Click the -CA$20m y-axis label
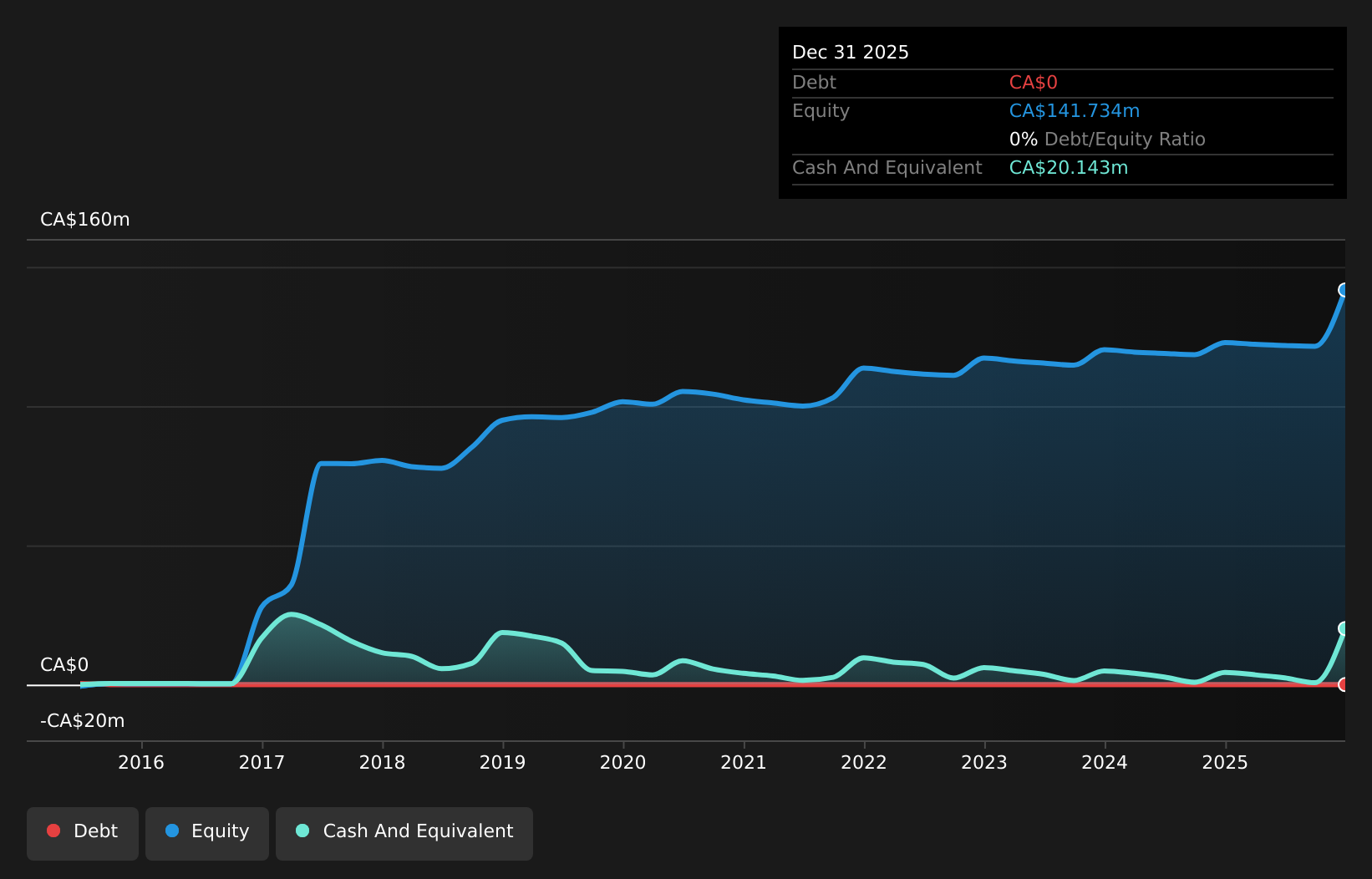The height and width of the screenshot is (879, 1372). (x=83, y=721)
